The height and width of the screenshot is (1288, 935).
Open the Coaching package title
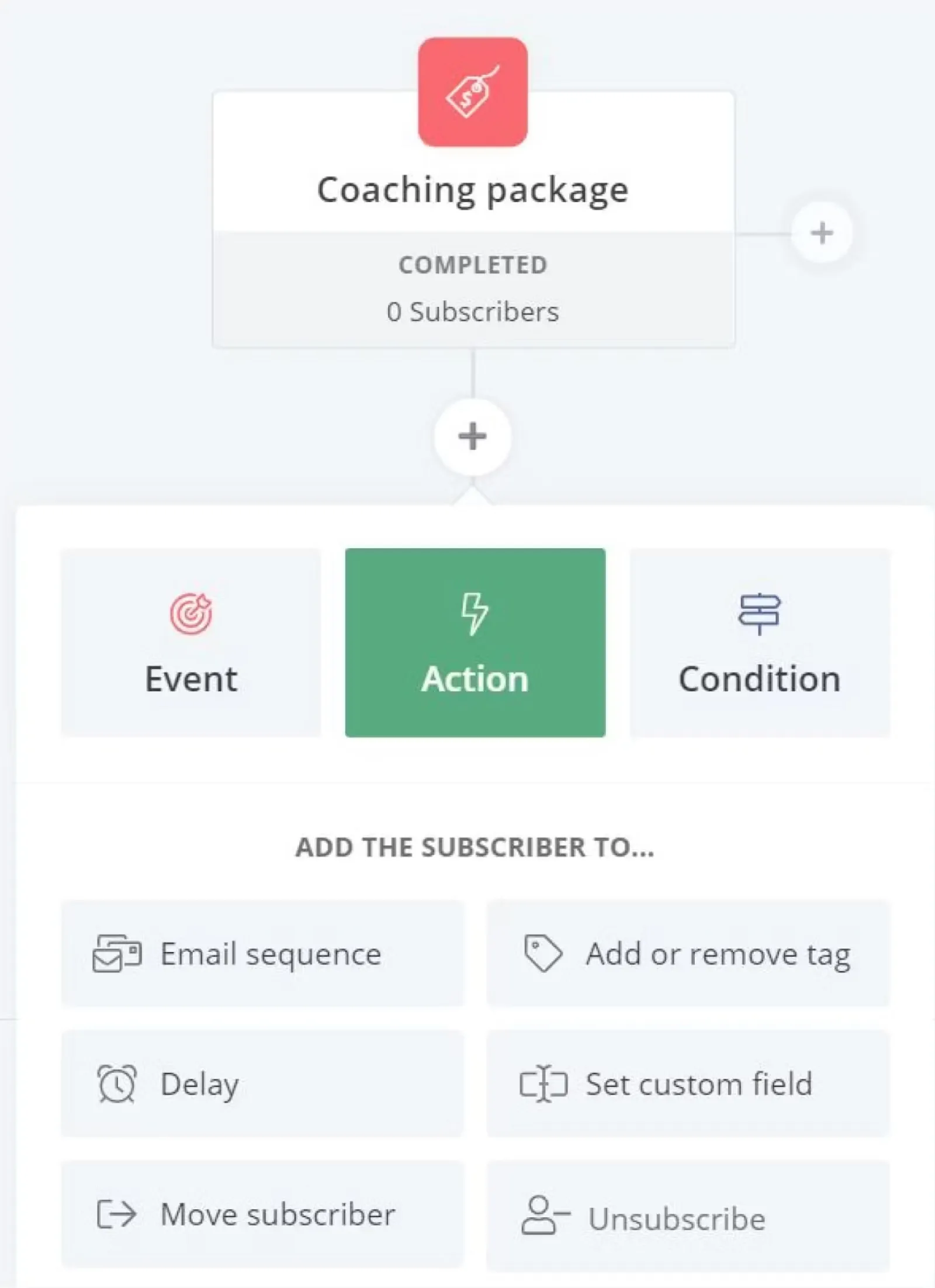472,190
